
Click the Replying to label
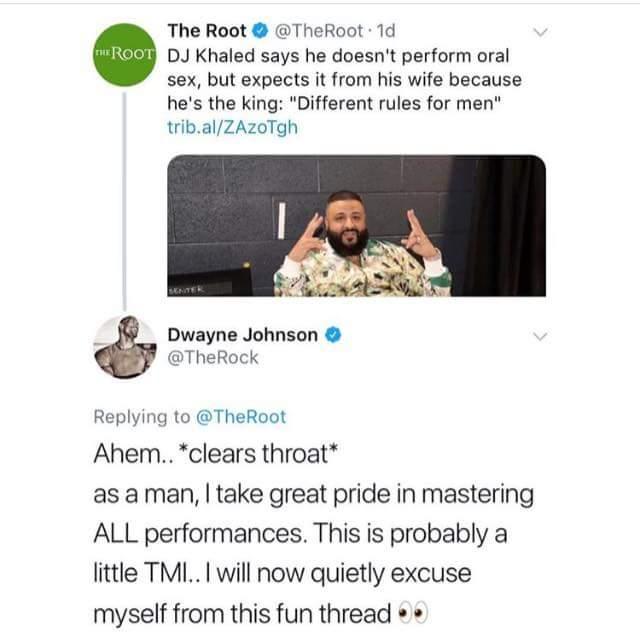(142, 417)
